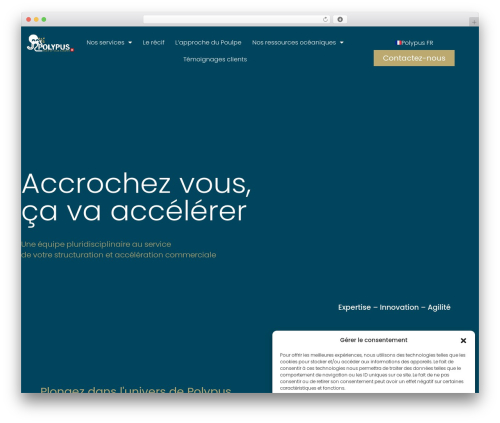
Task: Reload the page with the browser refresh icon
Action: (x=325, y=19)
